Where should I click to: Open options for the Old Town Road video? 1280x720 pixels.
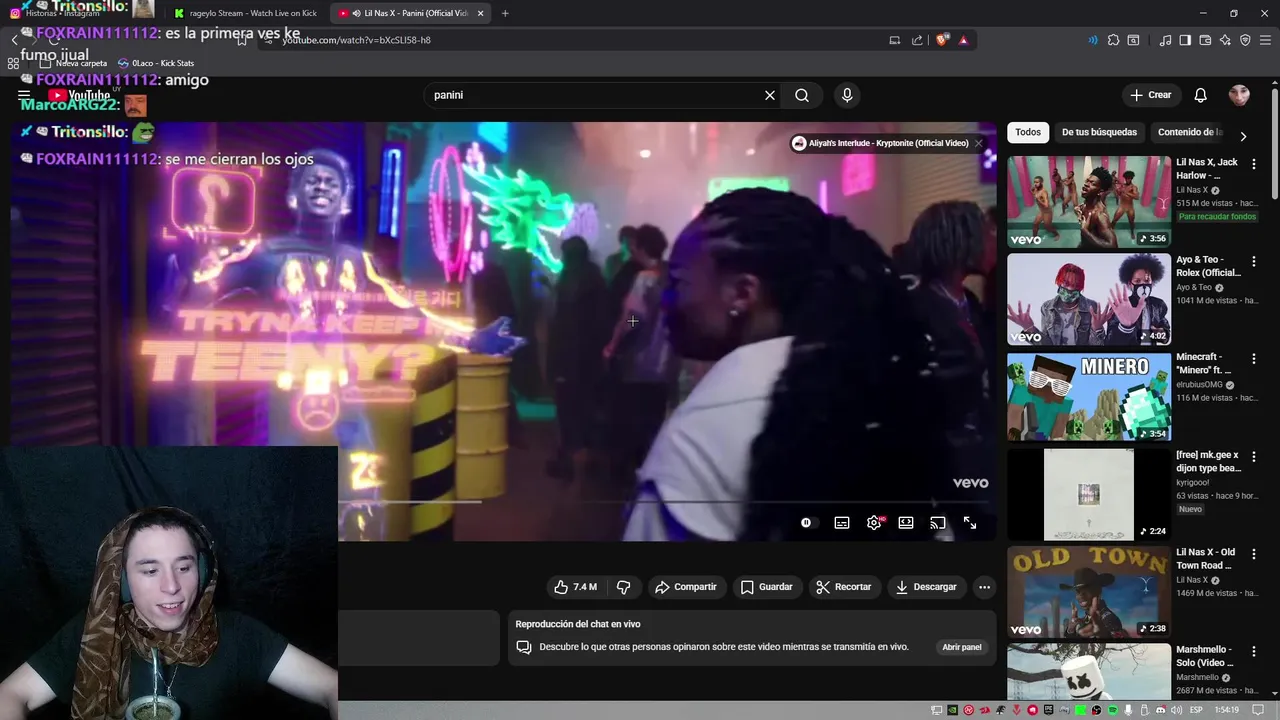[x=1254, y=553]
